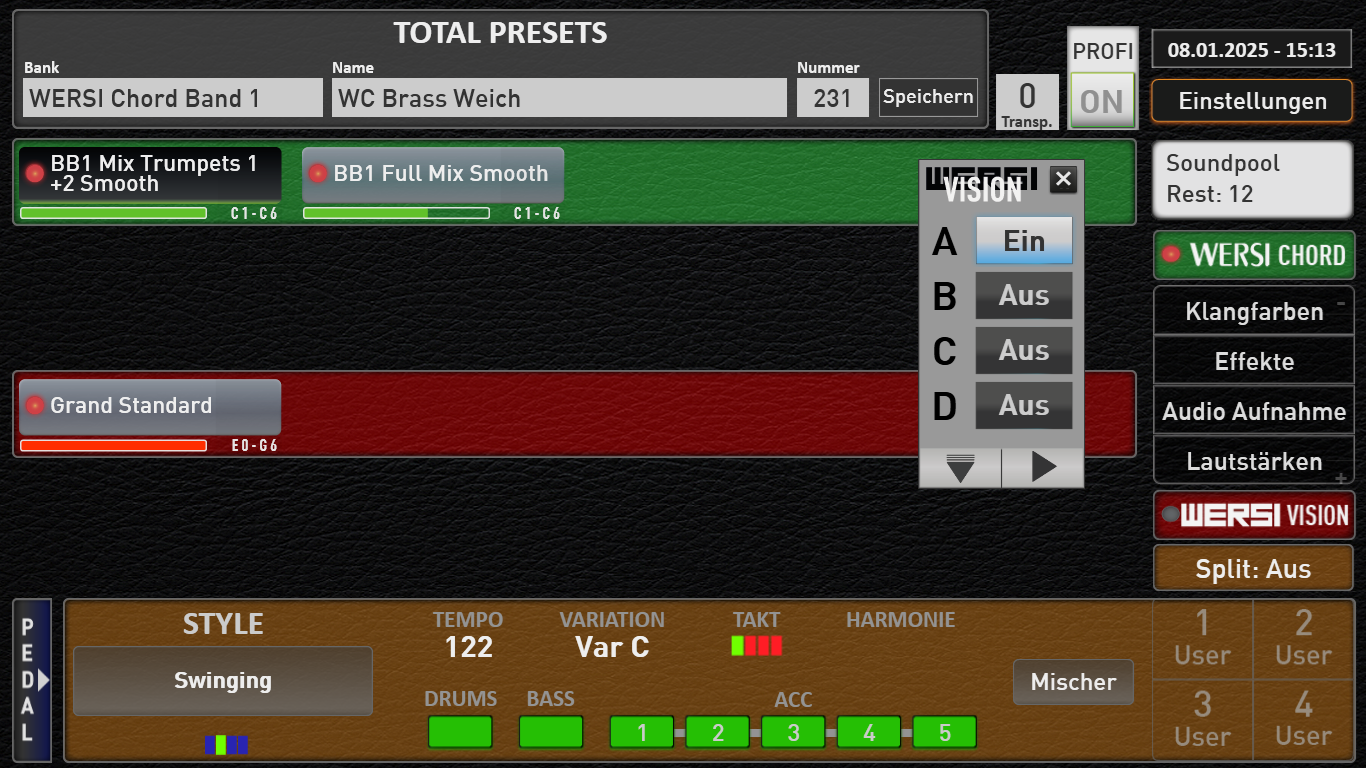This screenshot has width=1366, height=768.
Task: Toggle the BASS track button
Action: pos(550,732)
